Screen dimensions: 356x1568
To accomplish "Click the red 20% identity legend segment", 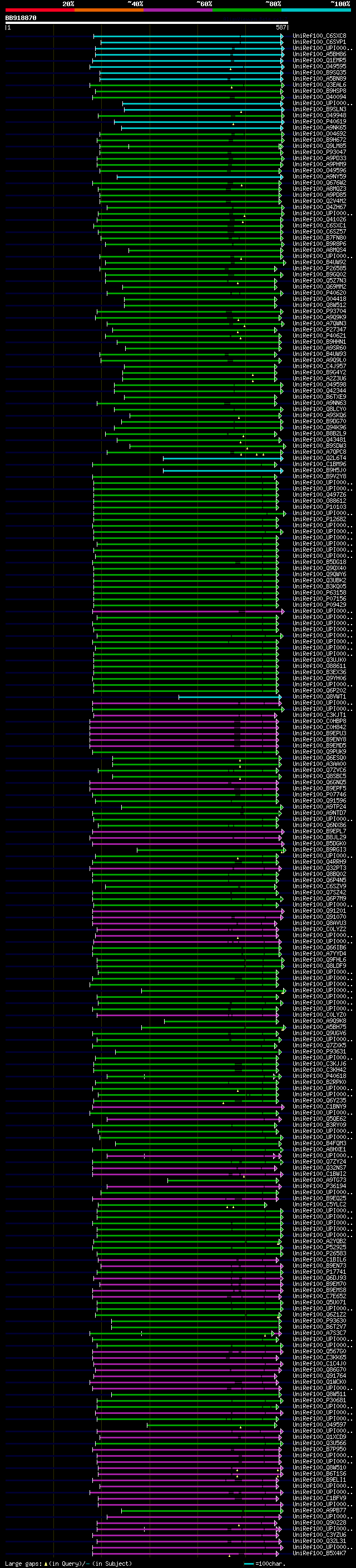I will click(40, 10).
